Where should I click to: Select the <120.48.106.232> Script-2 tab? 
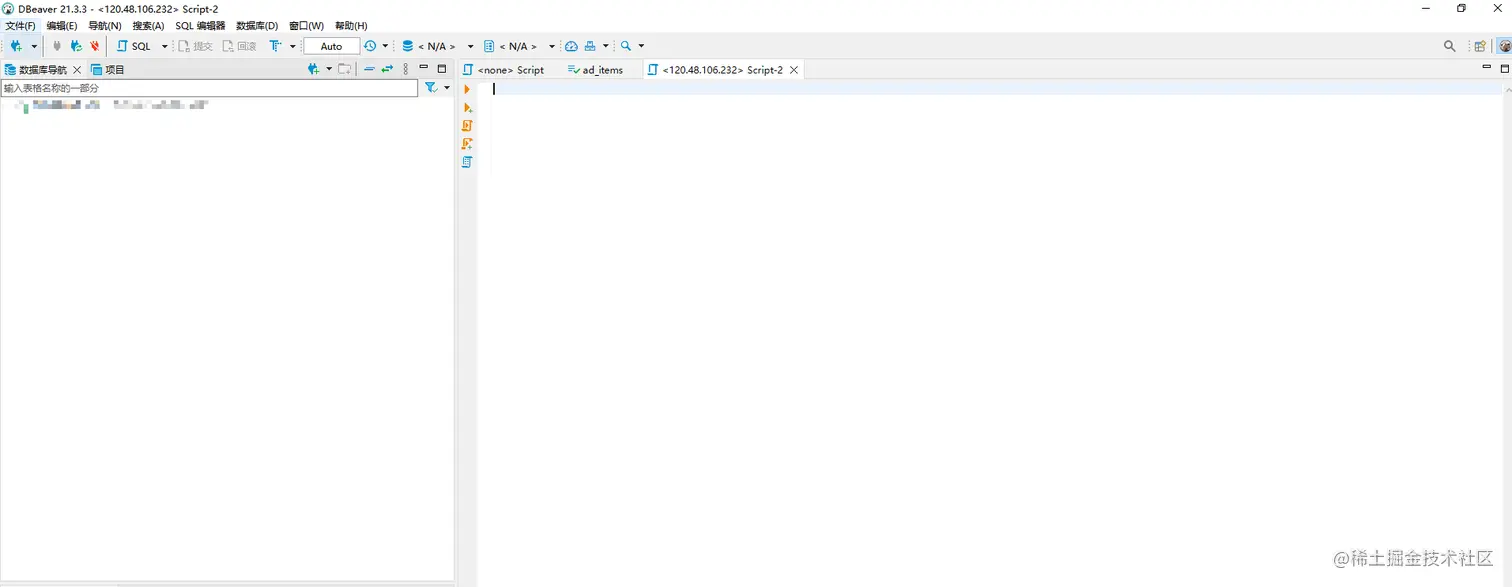[714, 70]
